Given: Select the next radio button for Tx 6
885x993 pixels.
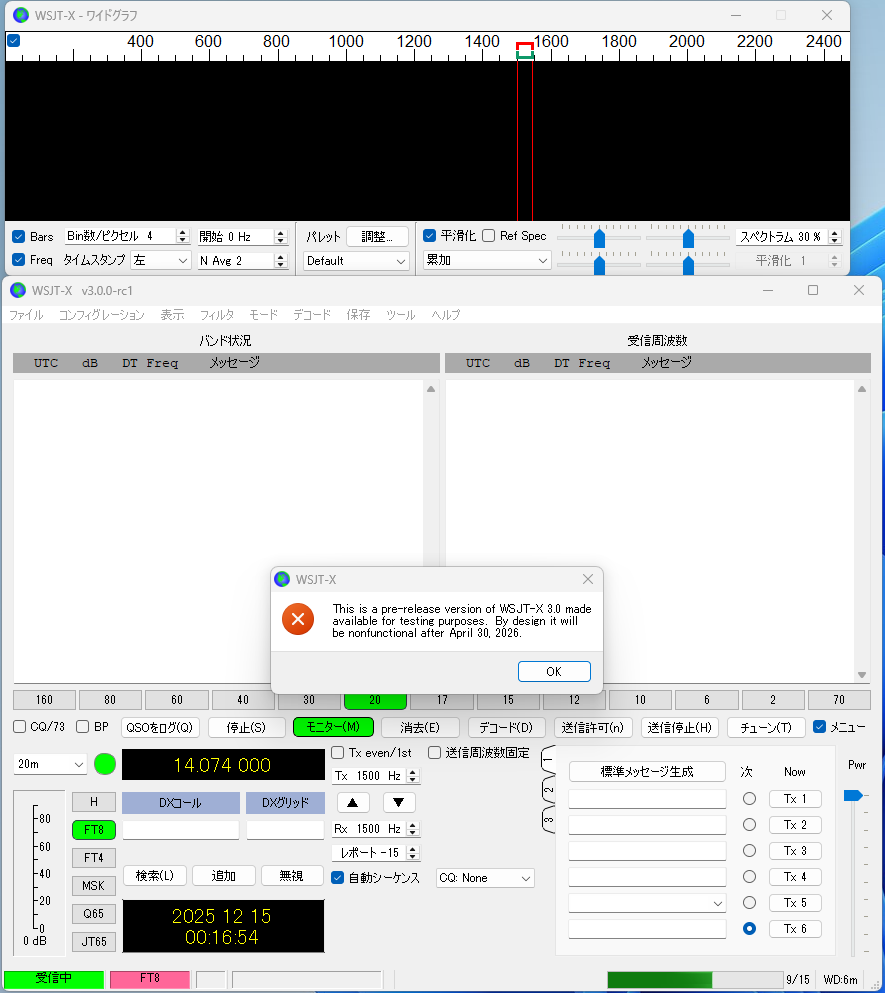Looking at the screenshot, I should click(x=749, y=928).
